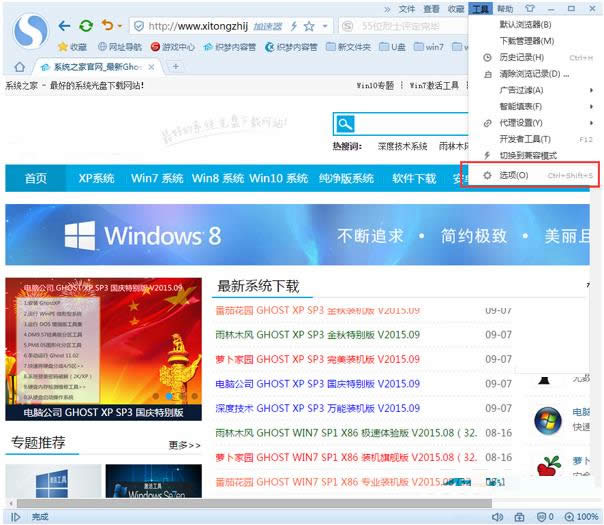The height and width of the screenshot is (525, 604).
Task: Open the 收藏 favorites star button
Action: point(72,47)
